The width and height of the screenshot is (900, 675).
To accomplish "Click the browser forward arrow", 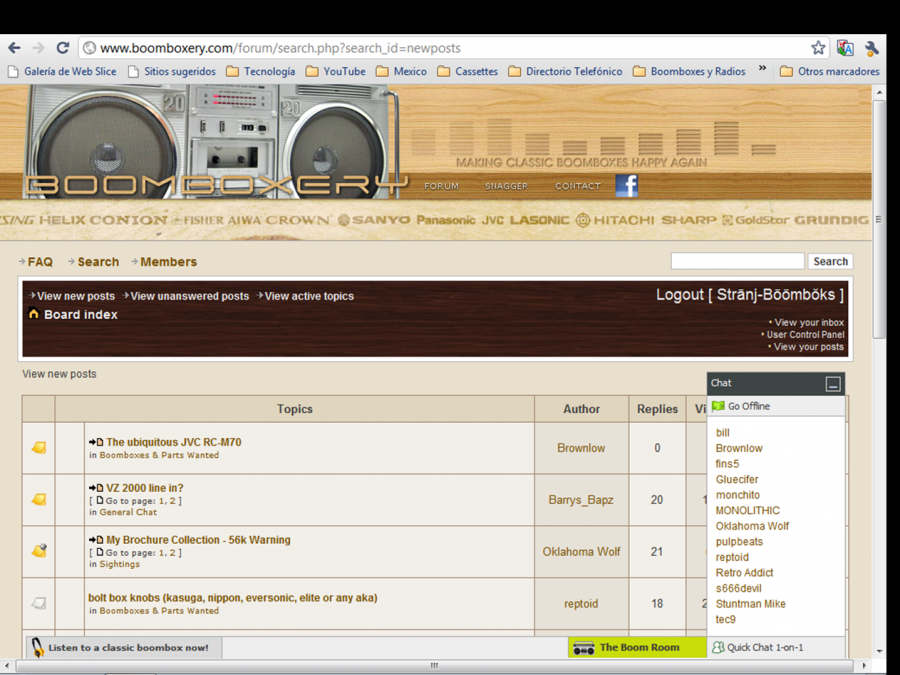I will 38,48.
